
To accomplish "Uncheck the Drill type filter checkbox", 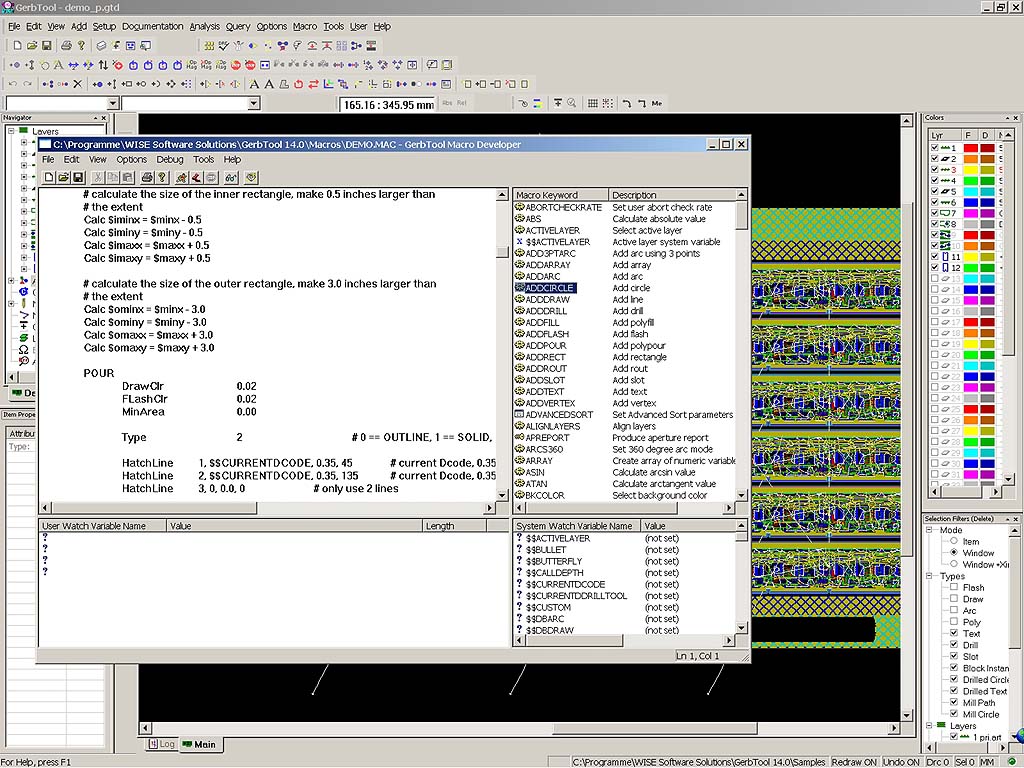I will [x=954, y=645].
